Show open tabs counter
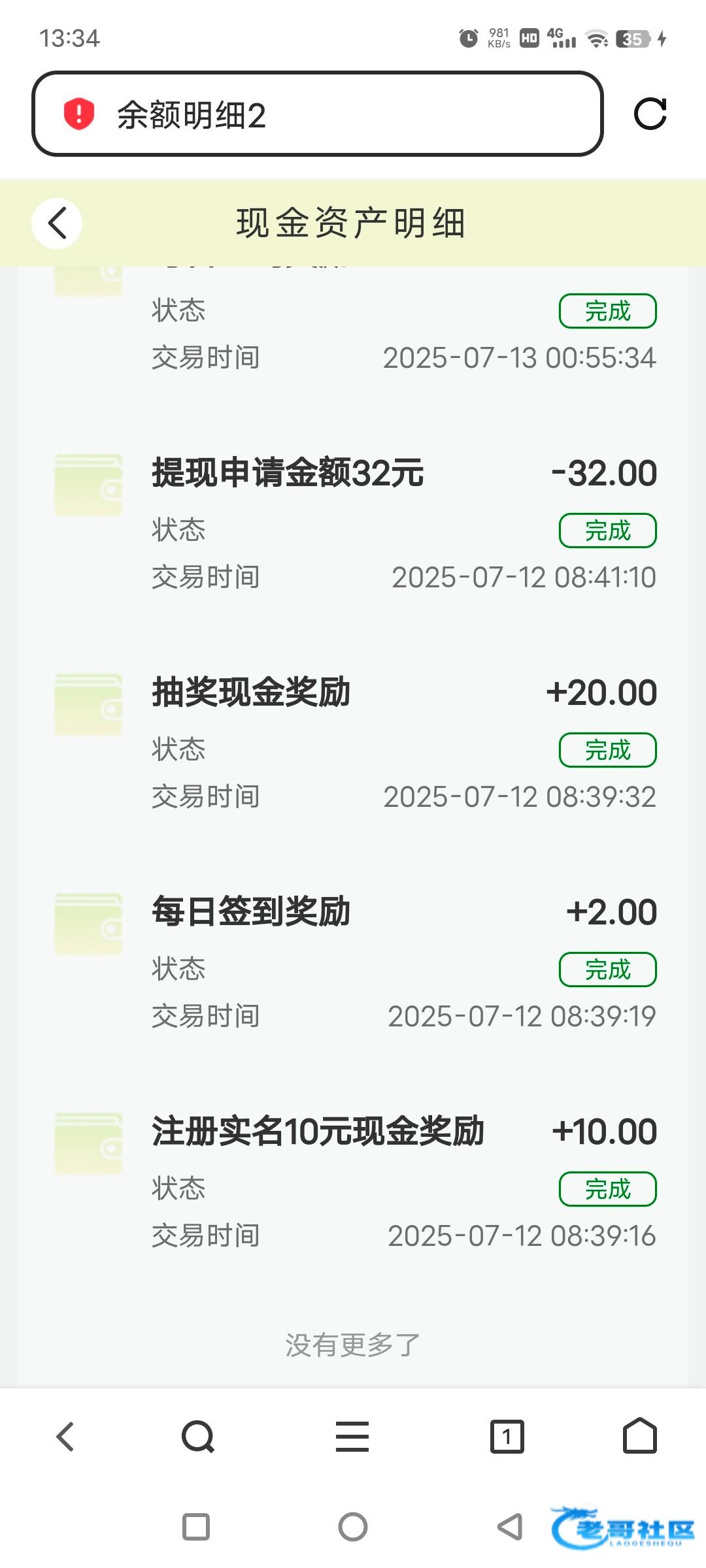 click(507, 1437)
